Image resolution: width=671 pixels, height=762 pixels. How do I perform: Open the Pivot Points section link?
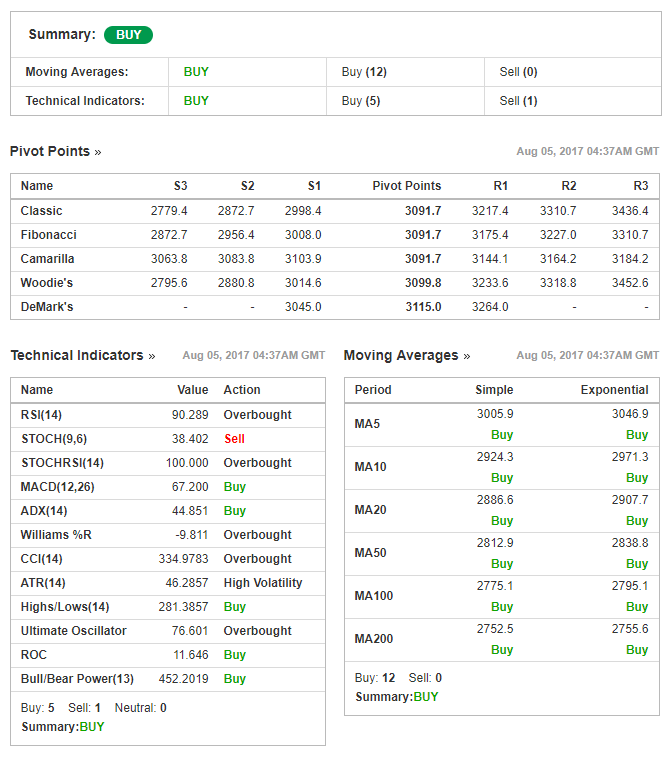(55, 151)
